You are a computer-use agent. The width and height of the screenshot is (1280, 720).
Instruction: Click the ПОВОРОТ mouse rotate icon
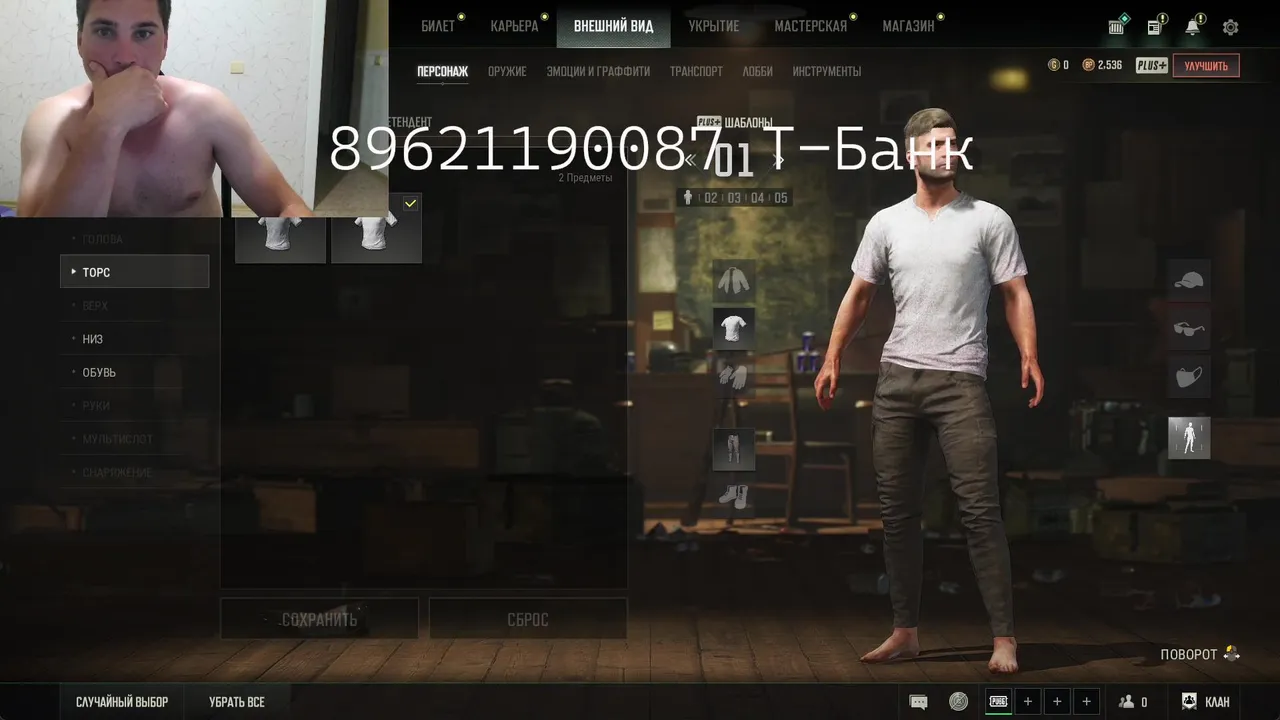1231,654
